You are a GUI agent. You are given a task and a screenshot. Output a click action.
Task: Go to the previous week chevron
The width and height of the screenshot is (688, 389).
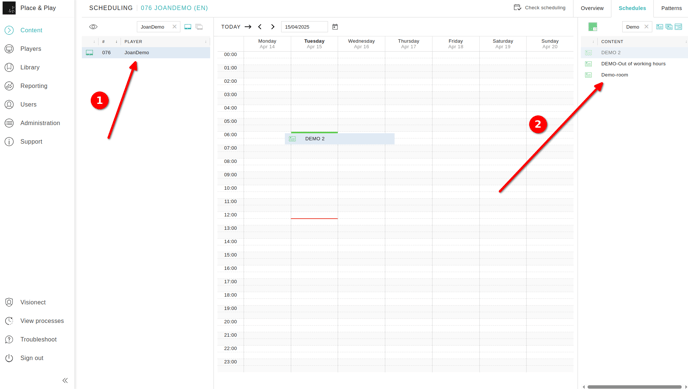pos(260,27)
